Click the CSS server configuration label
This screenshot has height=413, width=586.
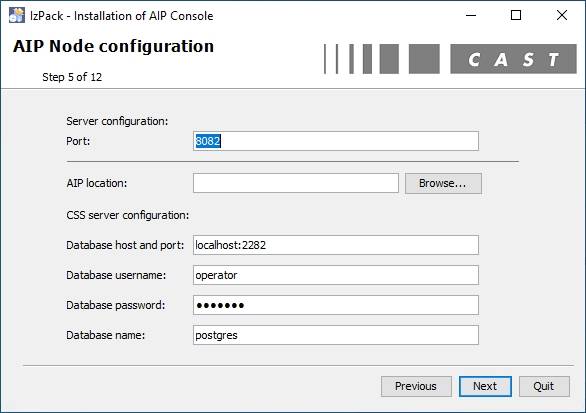point(128,215)
